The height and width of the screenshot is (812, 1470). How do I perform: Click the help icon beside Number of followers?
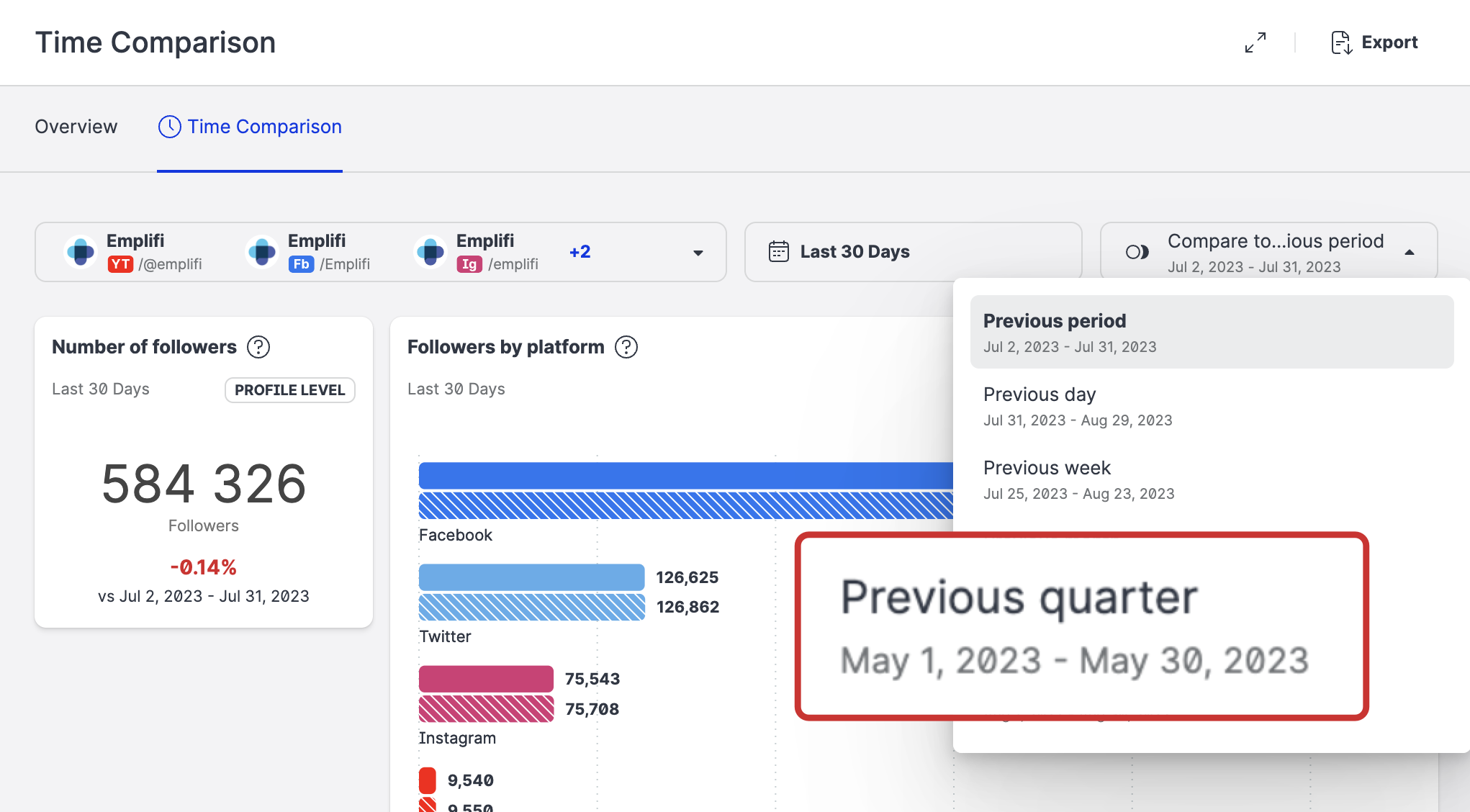258,347
